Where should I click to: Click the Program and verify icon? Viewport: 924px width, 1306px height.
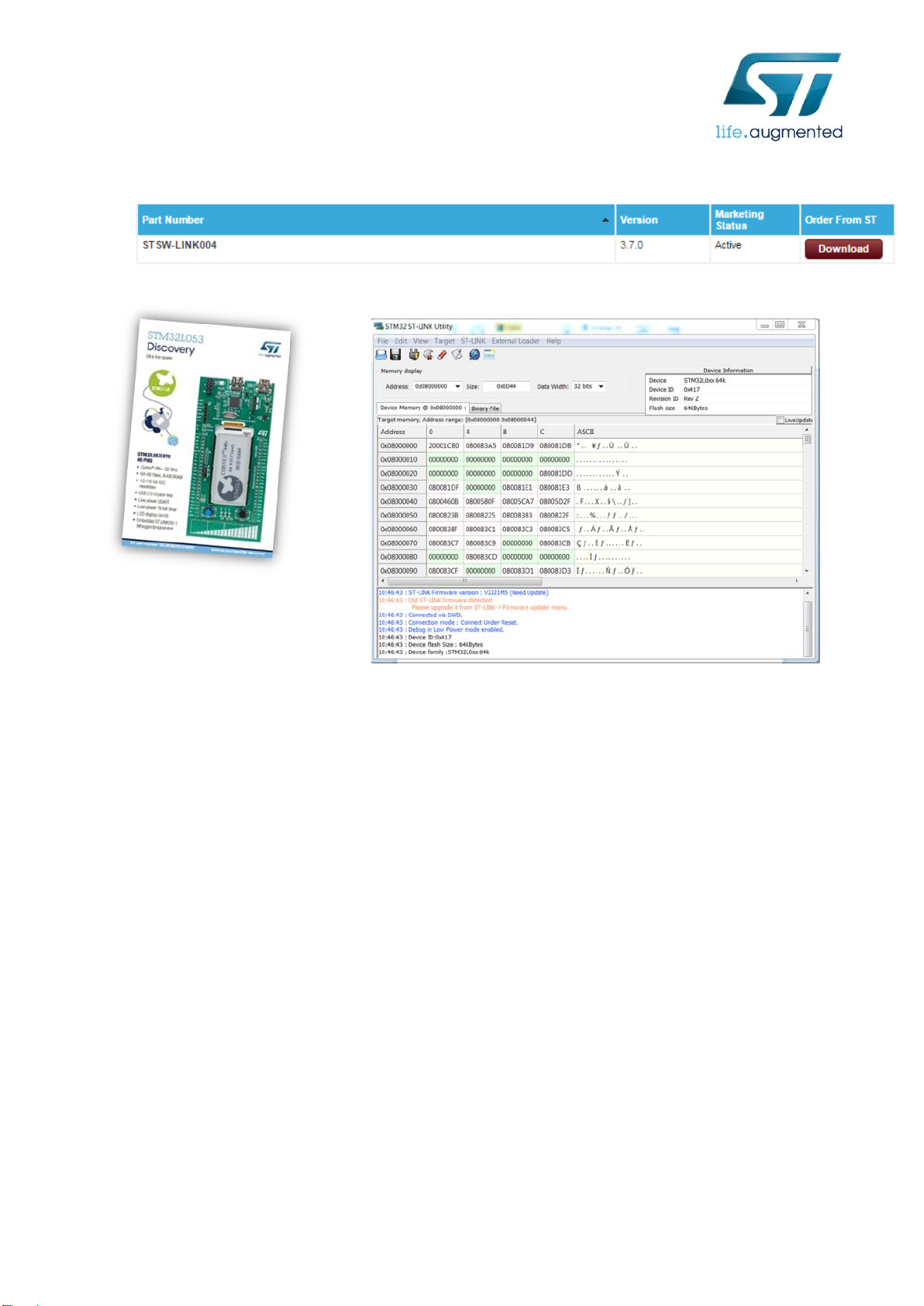(x=457, y=354)
